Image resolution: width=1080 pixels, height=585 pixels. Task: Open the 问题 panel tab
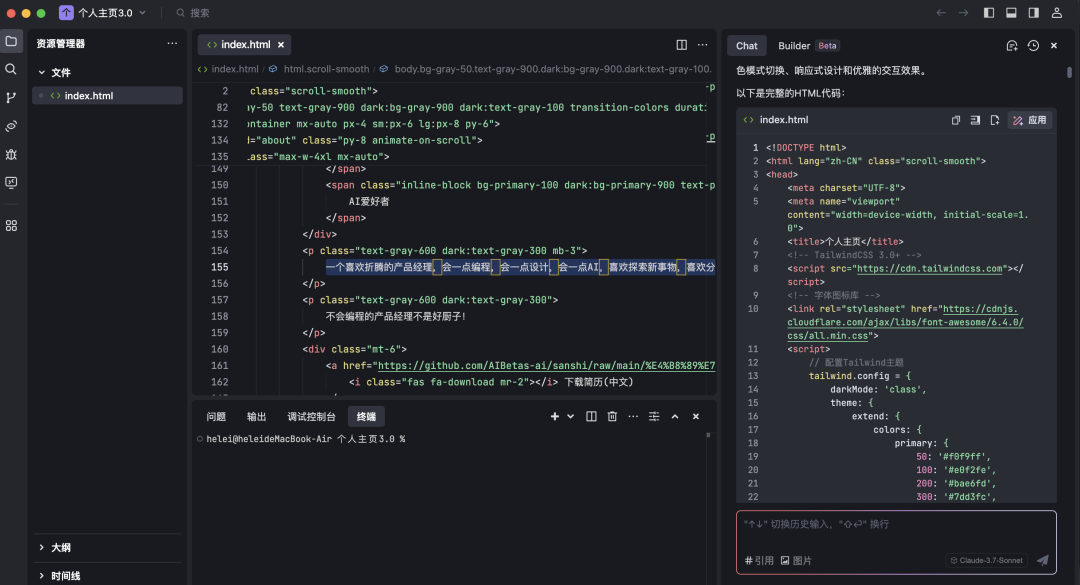click(x=216, y=416)
